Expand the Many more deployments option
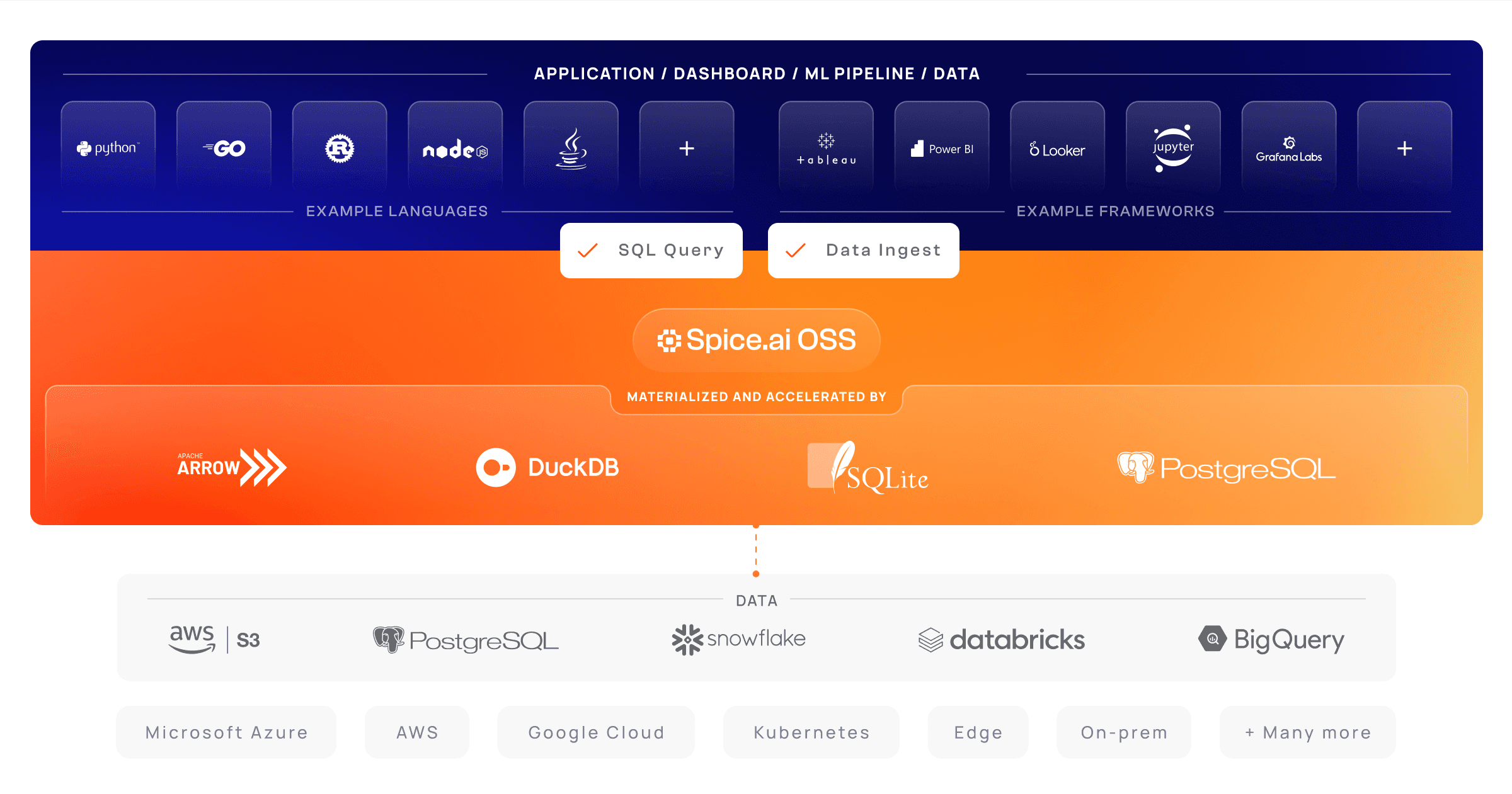Viewport: 1512px width, 794px height. [x=1307, y=732]
